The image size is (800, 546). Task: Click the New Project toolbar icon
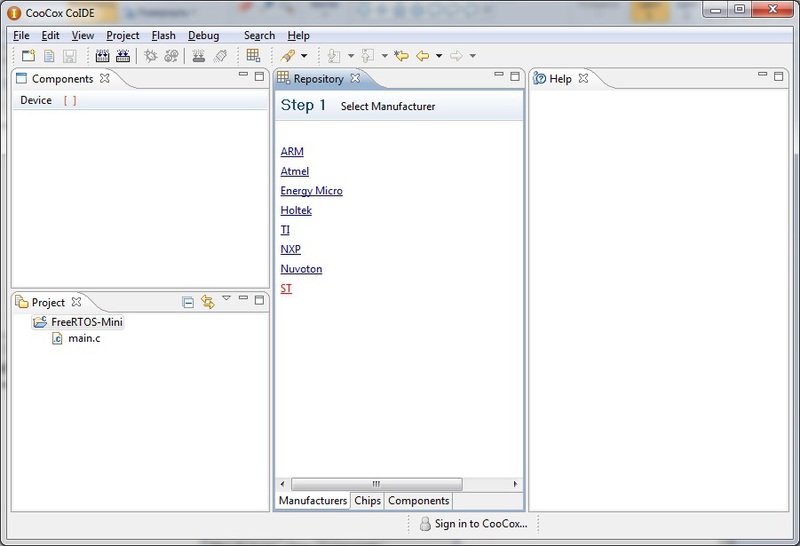tap(29, 56)
